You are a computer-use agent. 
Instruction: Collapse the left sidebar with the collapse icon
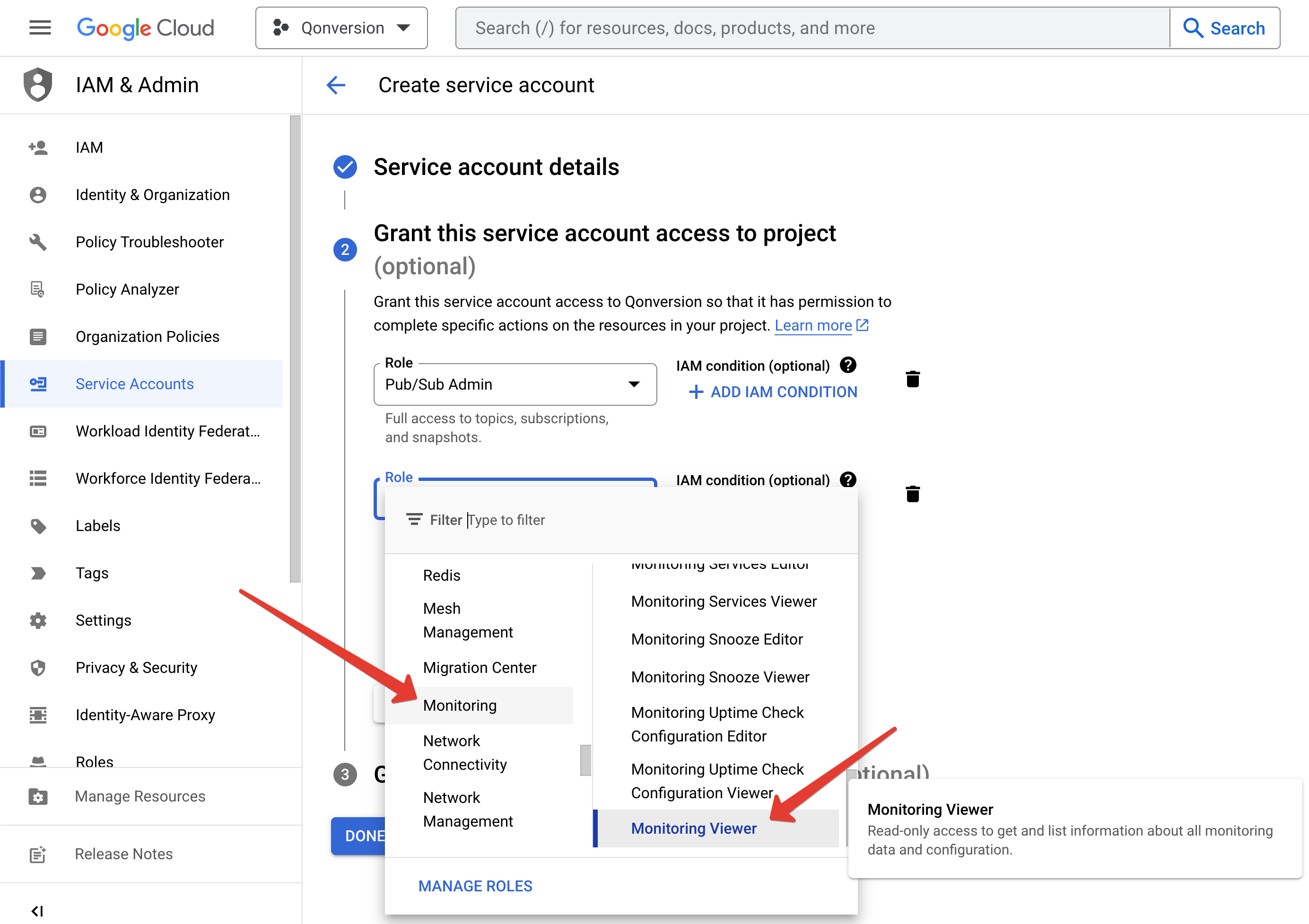(x=38, y=910)
